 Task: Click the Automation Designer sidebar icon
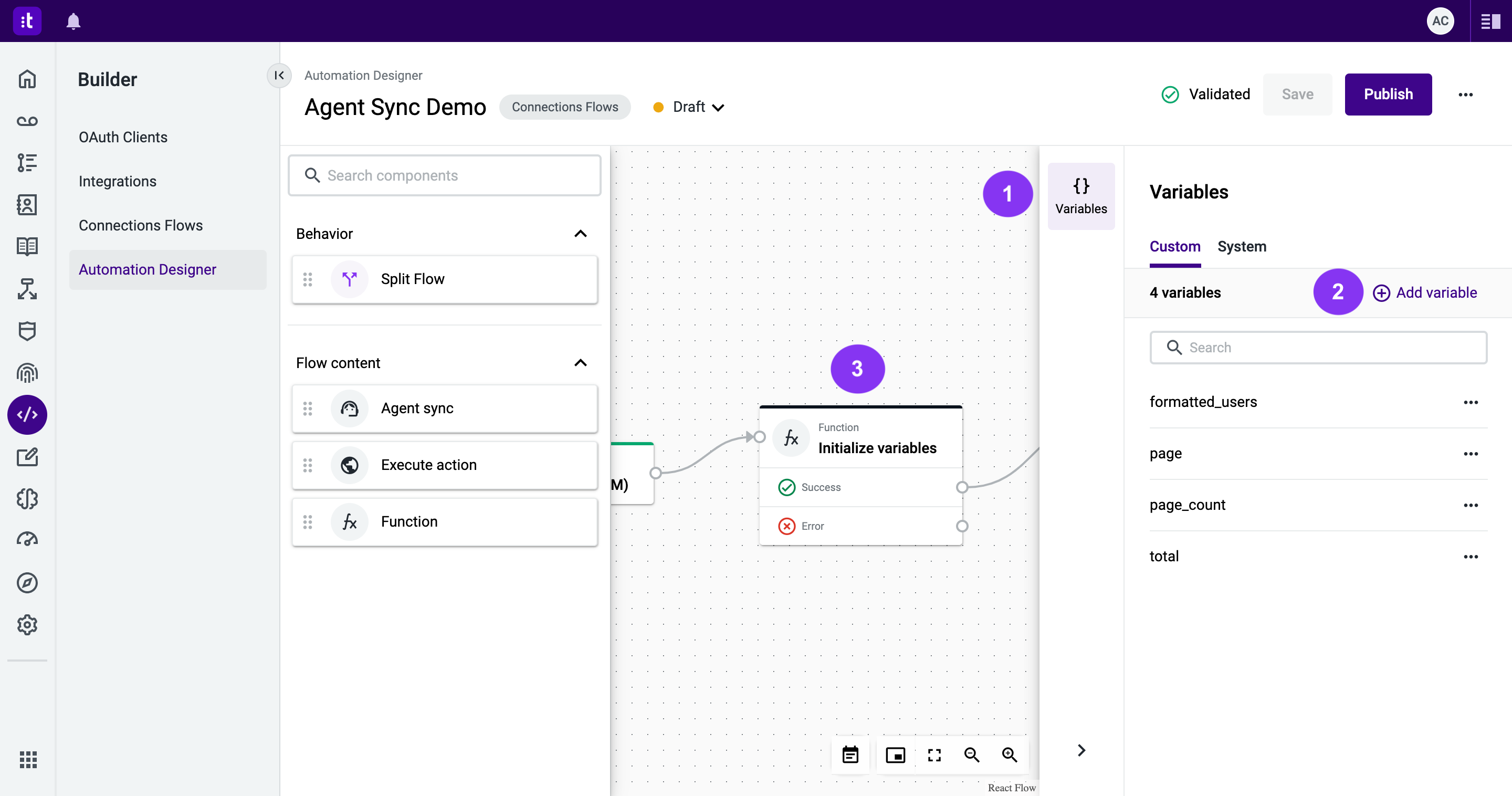(27, 414)
